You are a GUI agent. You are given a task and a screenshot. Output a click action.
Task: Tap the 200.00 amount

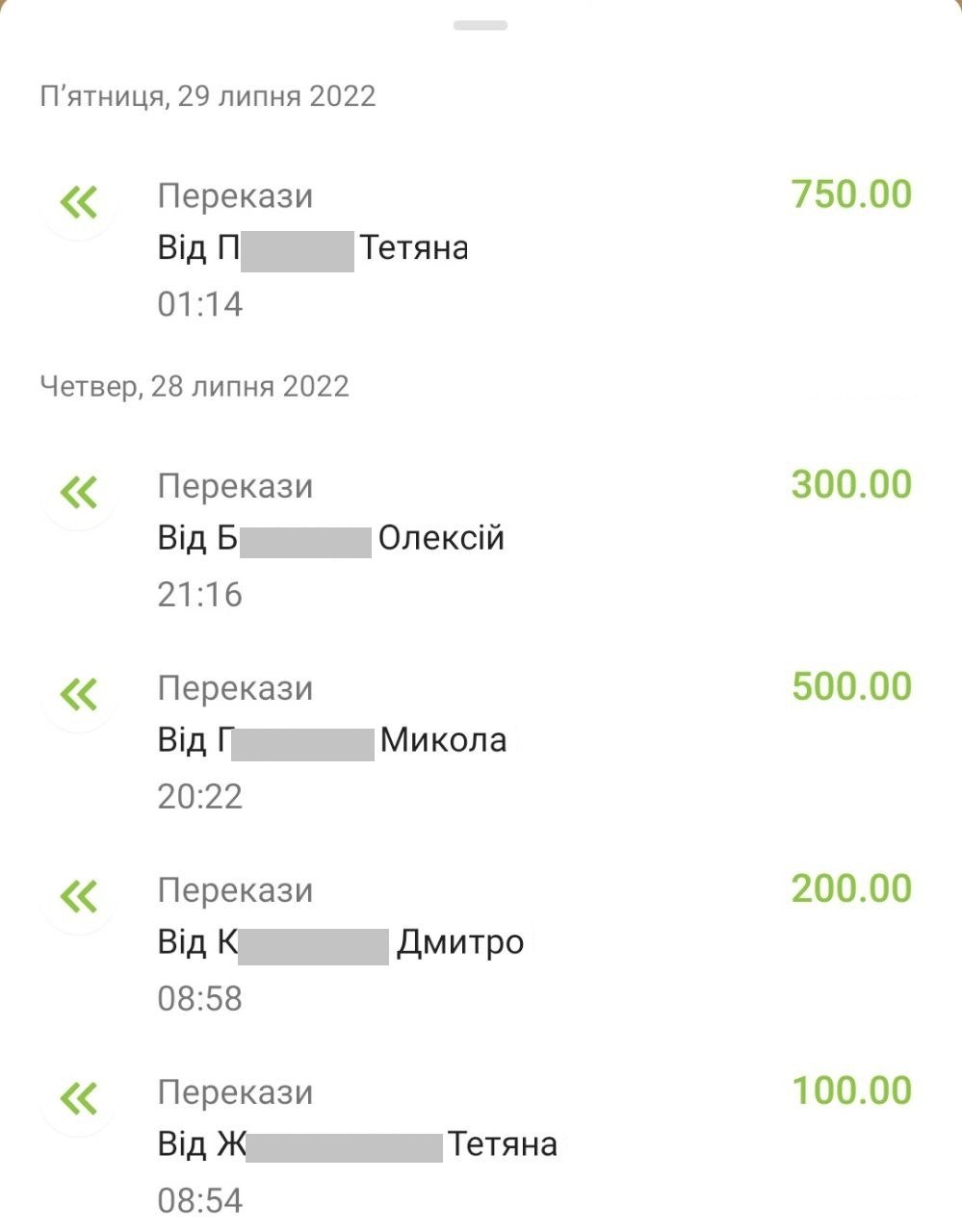[851, 888]
